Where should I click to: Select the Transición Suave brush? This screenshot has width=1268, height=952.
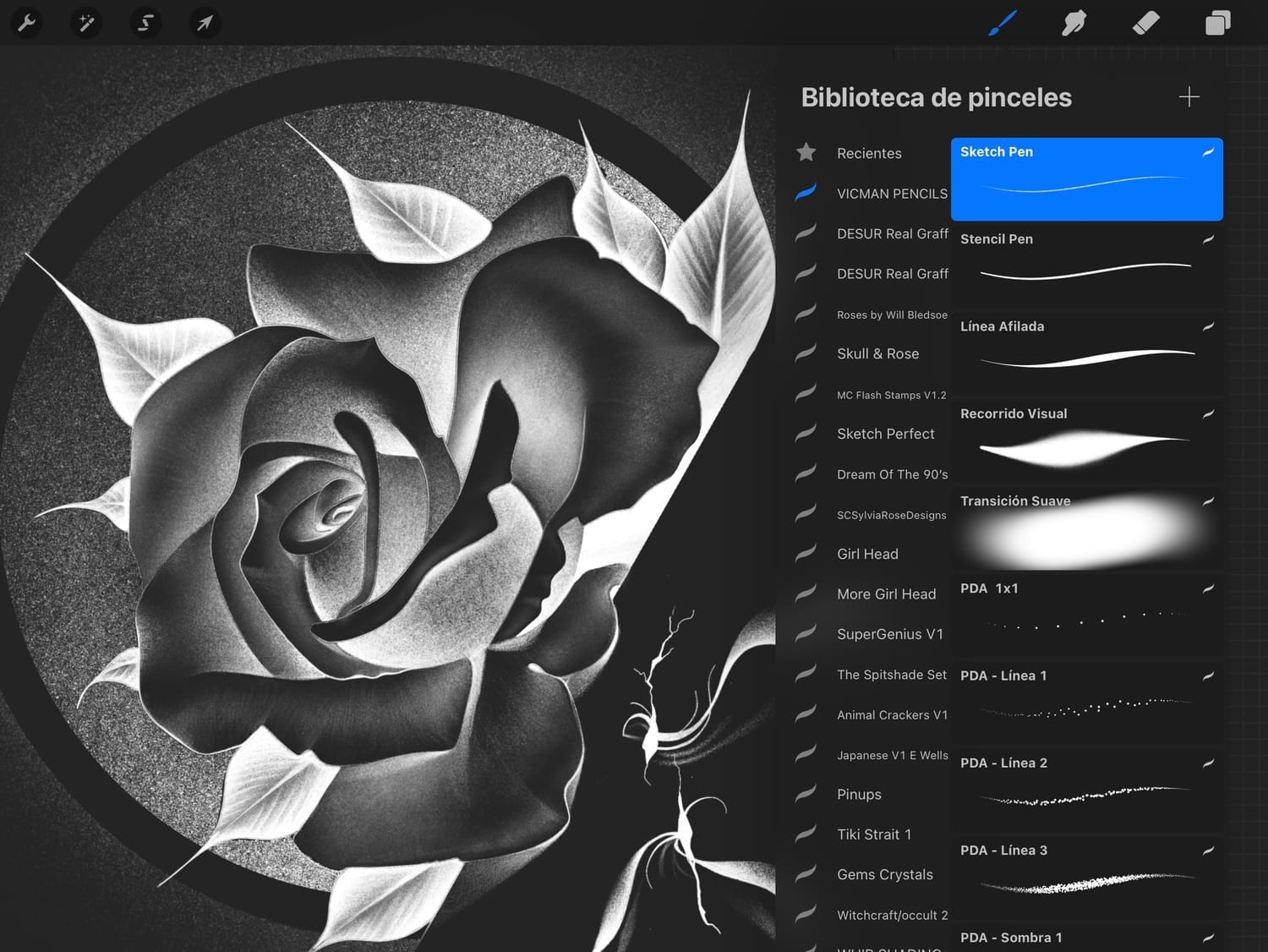tap(1087, 528)
